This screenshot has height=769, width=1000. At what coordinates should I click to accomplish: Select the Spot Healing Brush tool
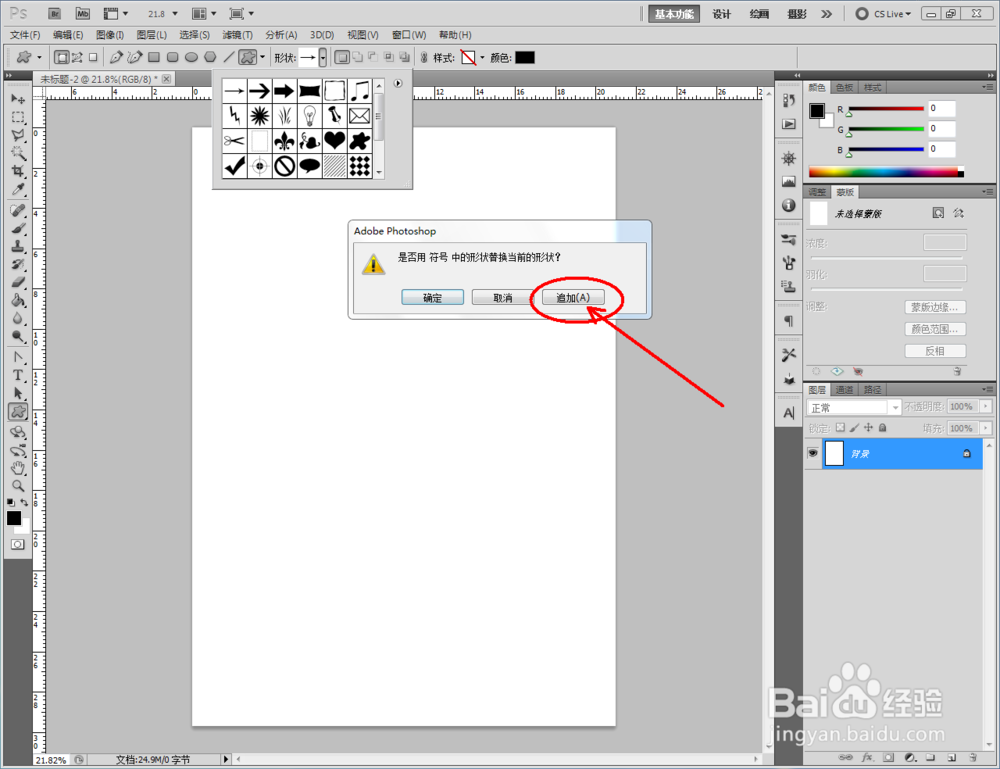point(18,210)
